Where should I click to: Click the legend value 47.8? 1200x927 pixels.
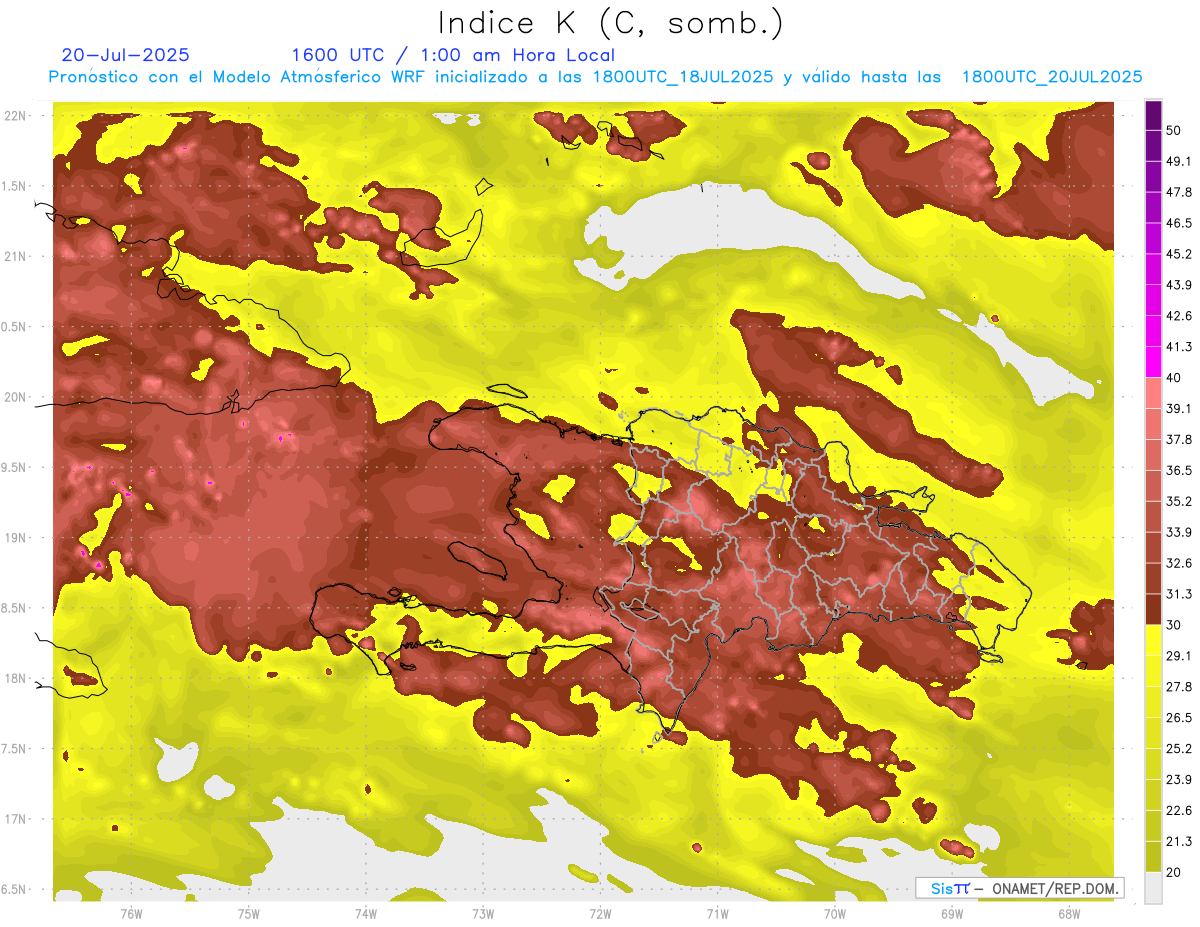(x=1178, y=192)
